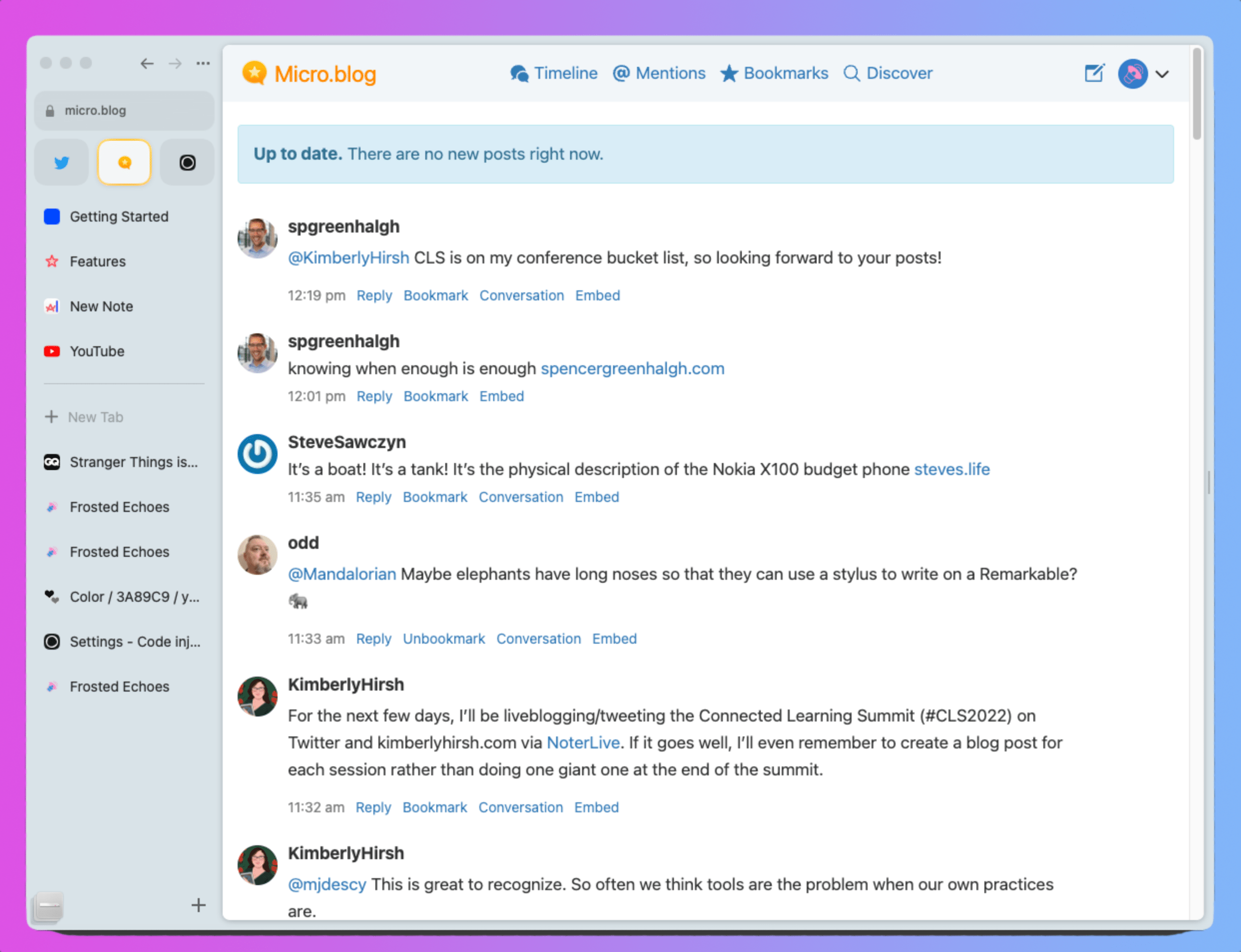Unbookmark the 11:33 am post by odd

(444, 639)
